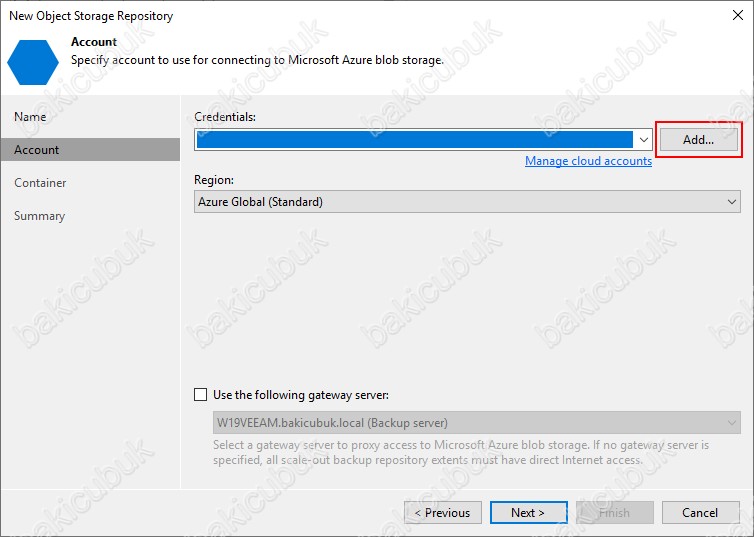Click inside the highlighted Credentials field
The height and width of the screenshot is (537, 754).
tap(415, 140)
